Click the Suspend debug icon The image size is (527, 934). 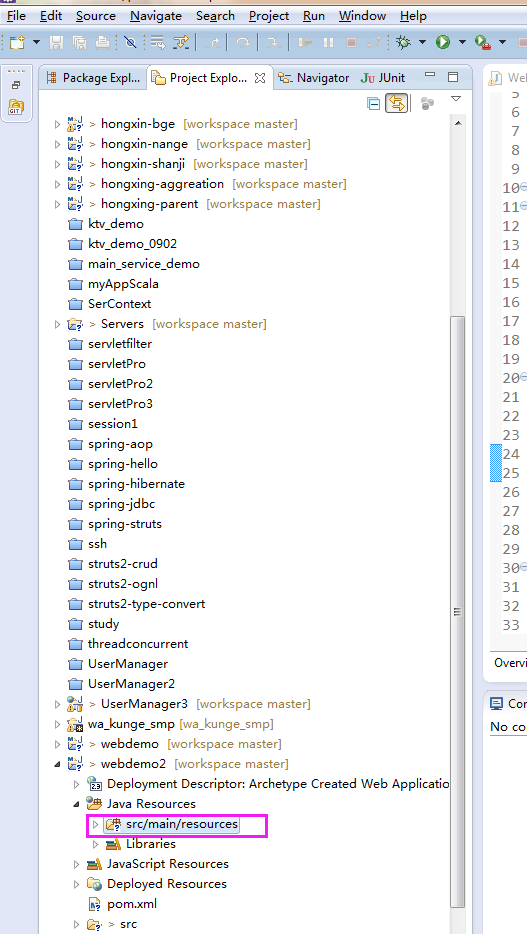pos(328,42)
